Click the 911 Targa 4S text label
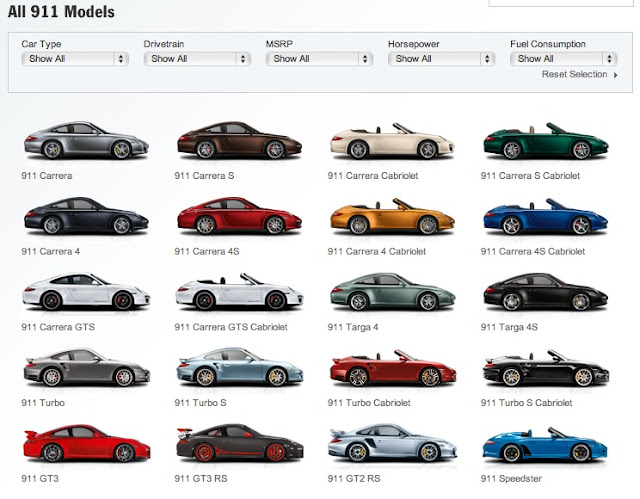 point(509,327)
